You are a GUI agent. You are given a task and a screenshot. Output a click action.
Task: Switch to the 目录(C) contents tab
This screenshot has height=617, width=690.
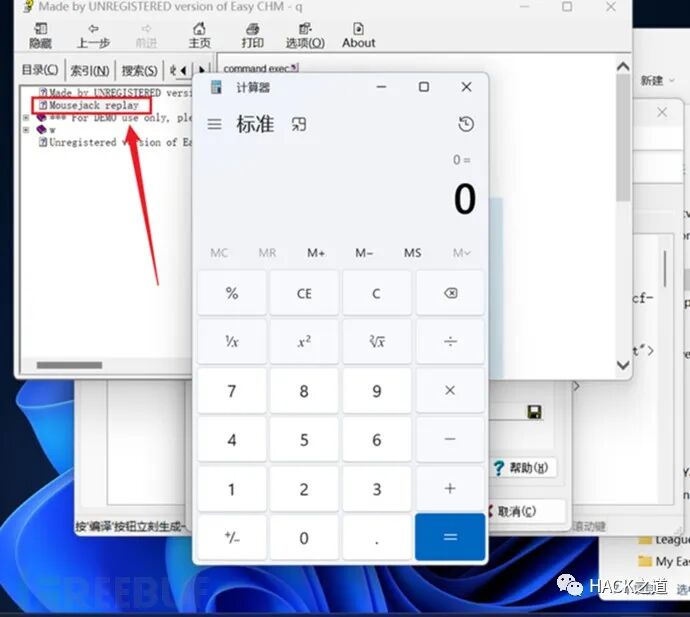40,70
